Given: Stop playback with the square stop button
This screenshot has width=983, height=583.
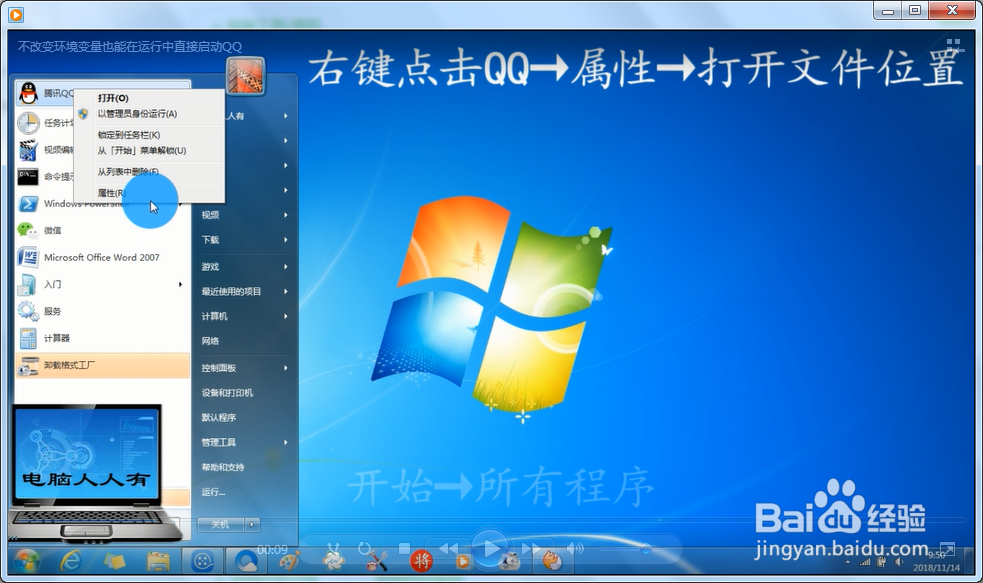Looking at the screenshot, I should click(x=404, y=549).
